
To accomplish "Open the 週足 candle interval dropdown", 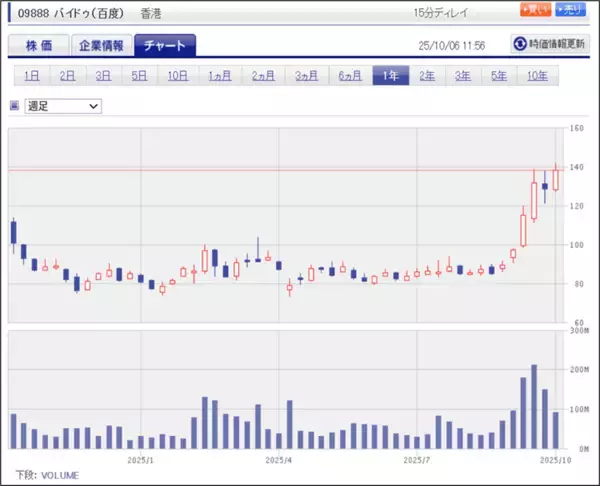I will pos(63,105).
